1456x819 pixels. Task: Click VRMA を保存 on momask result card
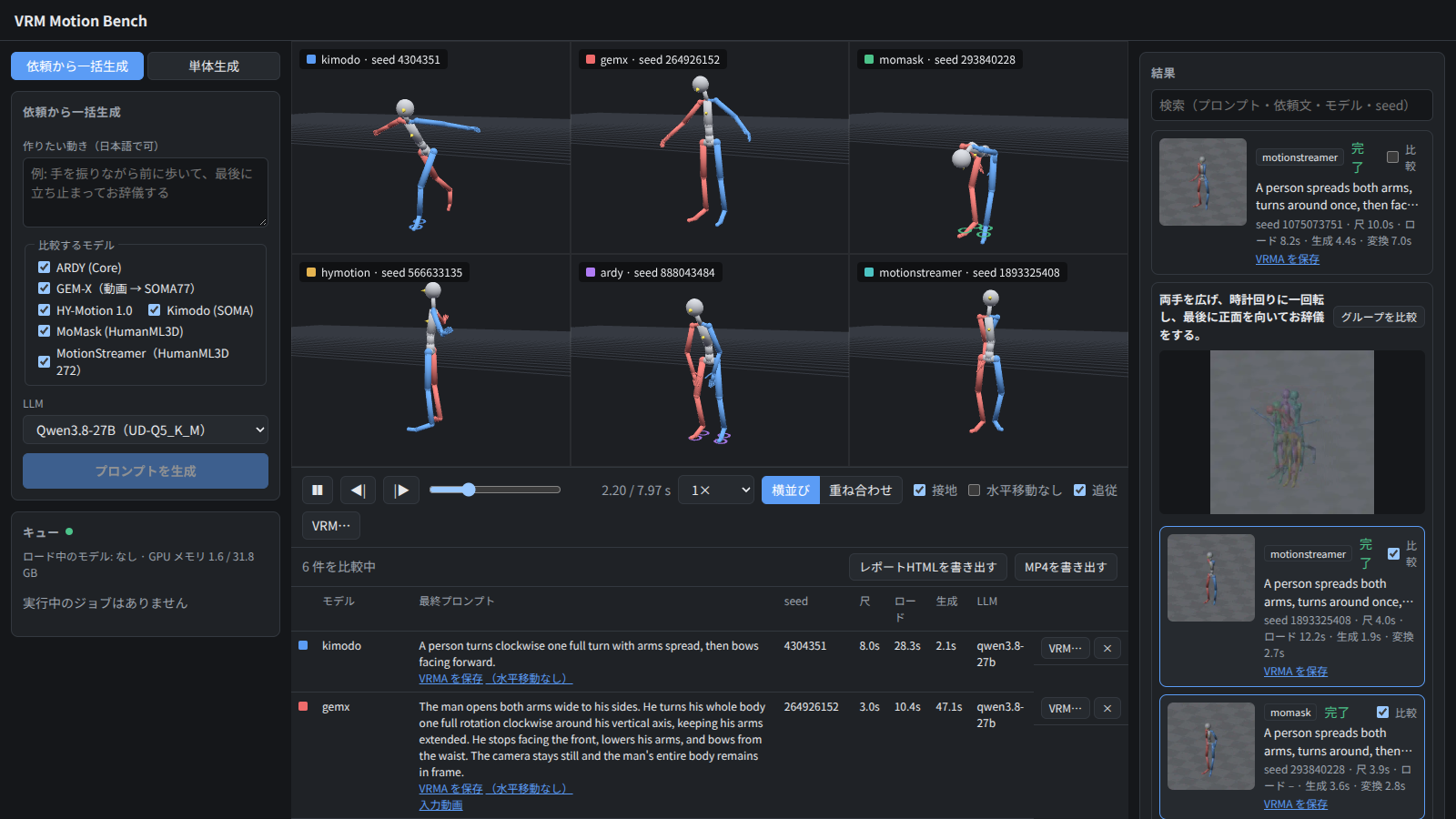tap(1296, 804)
